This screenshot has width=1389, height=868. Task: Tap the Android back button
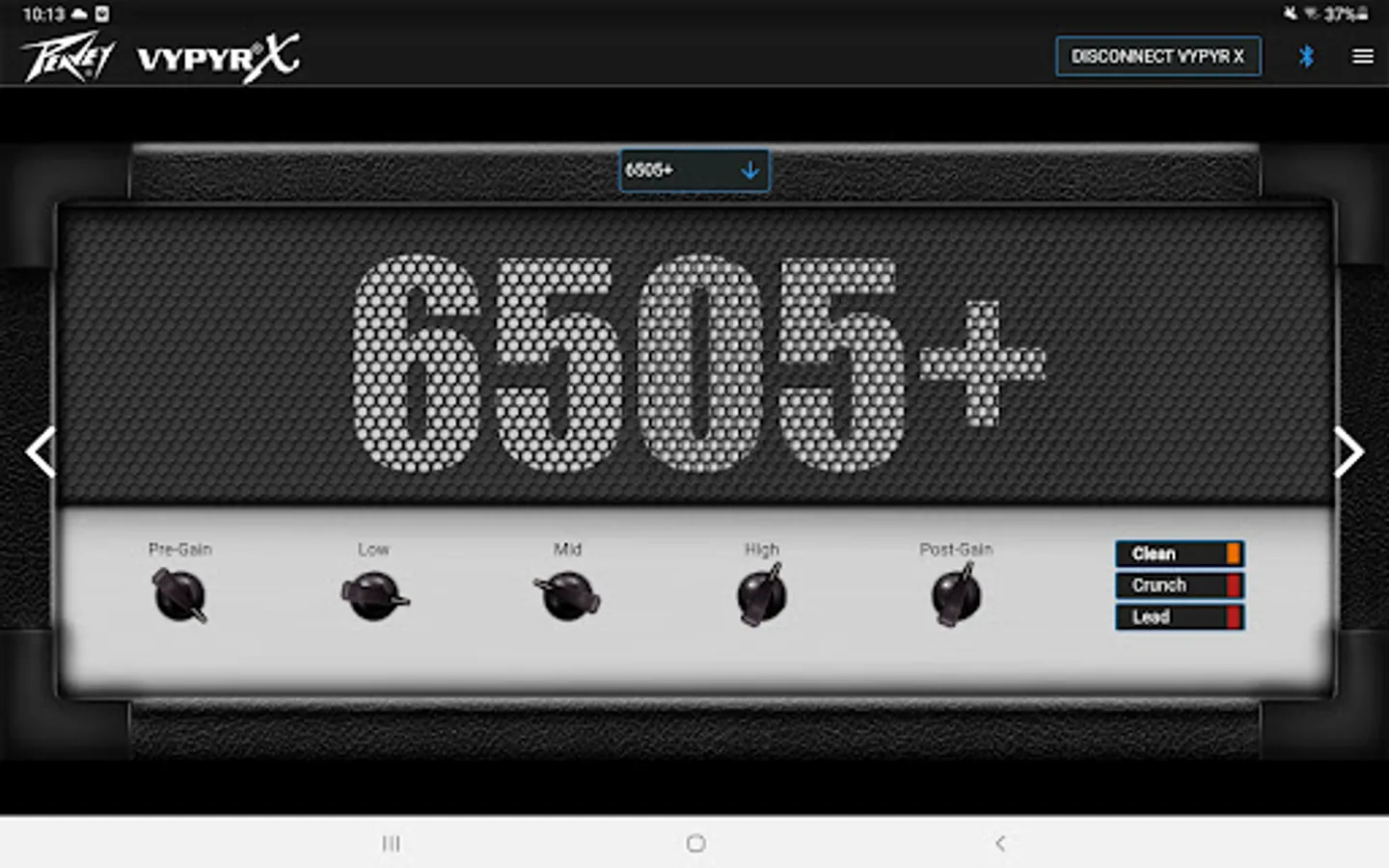[1000, 844]
